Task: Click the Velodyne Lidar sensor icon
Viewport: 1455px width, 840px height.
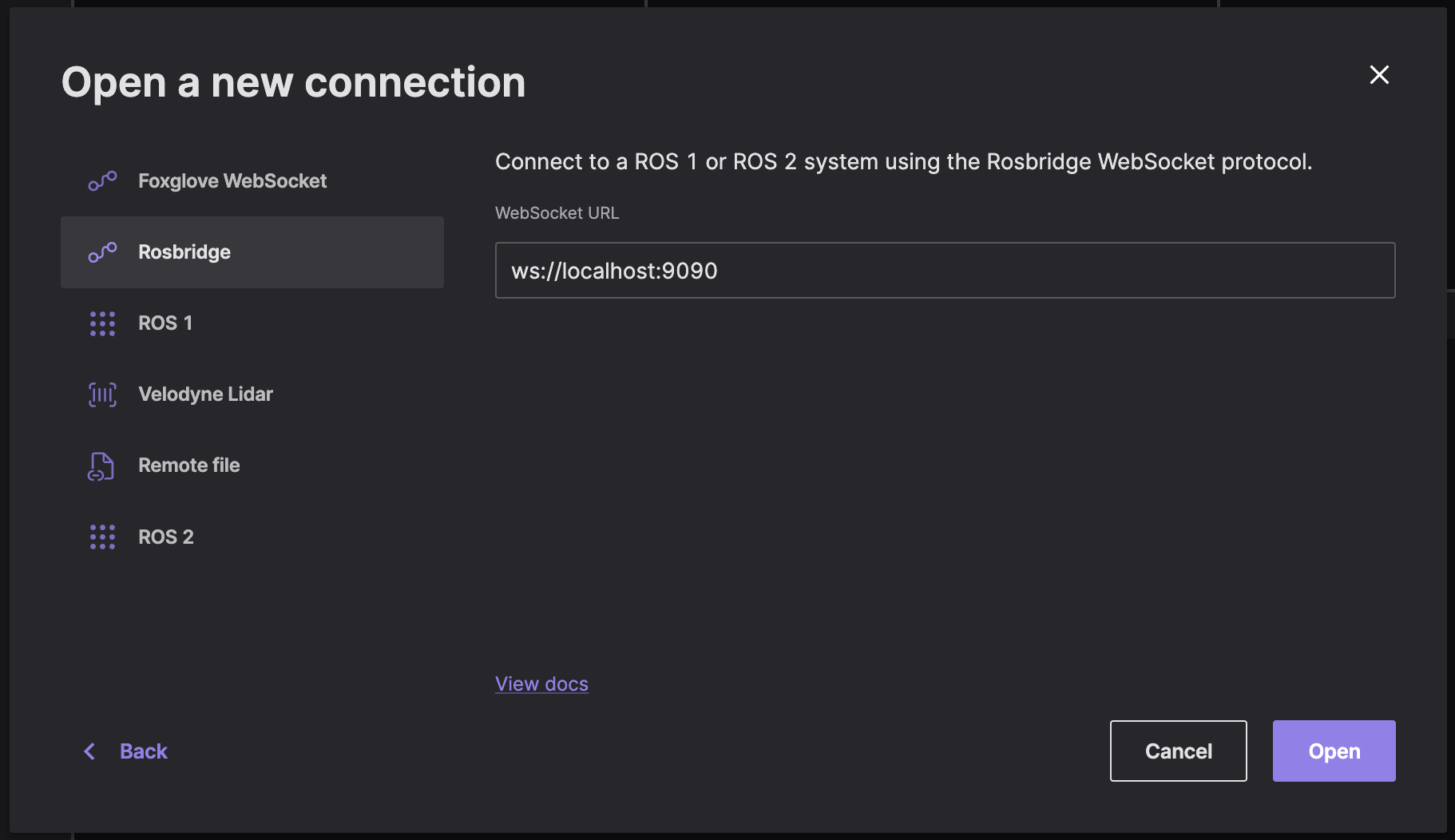Action: pyautogui.click(x=102, y=394)
